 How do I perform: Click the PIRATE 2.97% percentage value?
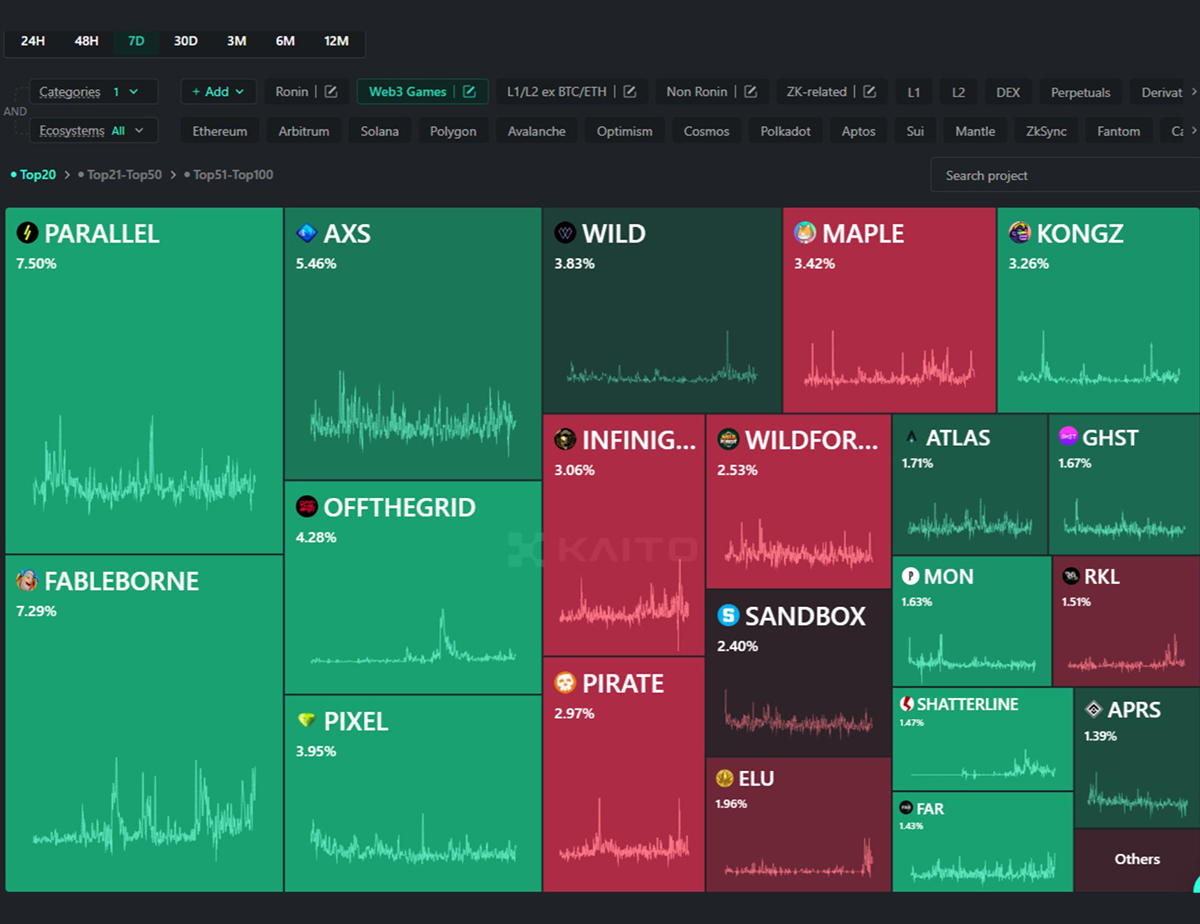tap(575, 713)
